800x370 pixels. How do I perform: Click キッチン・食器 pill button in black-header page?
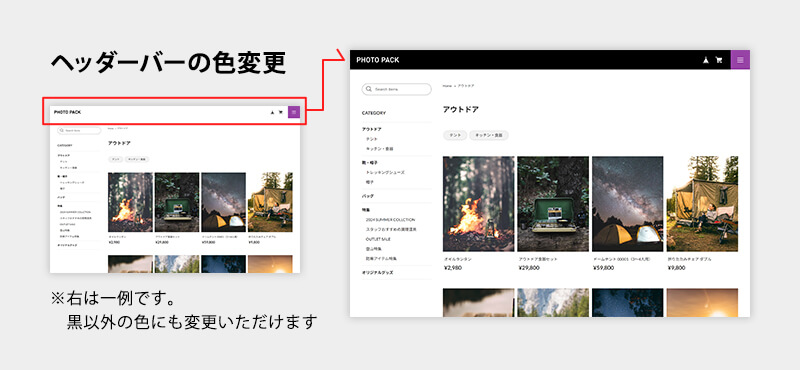point(489,135)
